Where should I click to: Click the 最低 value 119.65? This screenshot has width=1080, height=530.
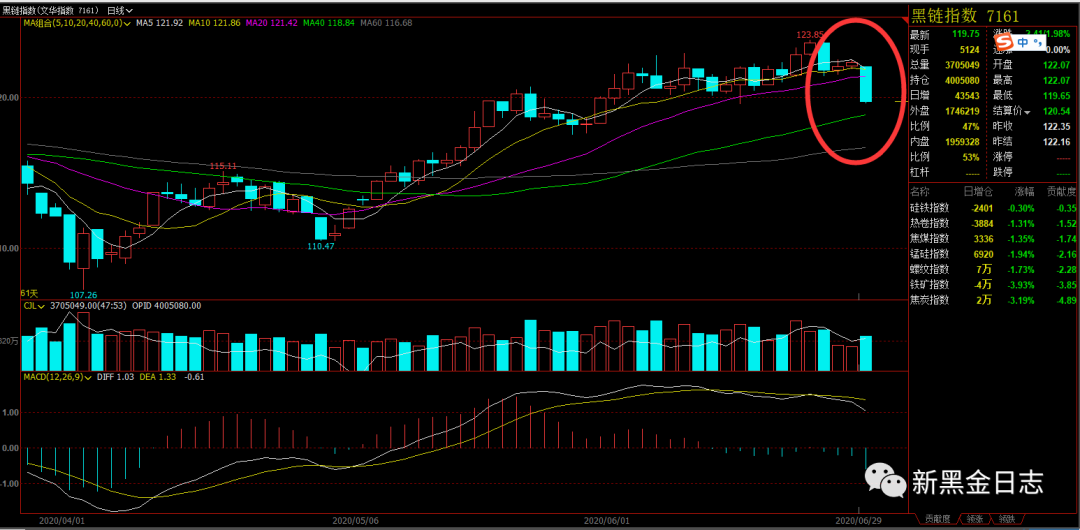point(1059,96)
